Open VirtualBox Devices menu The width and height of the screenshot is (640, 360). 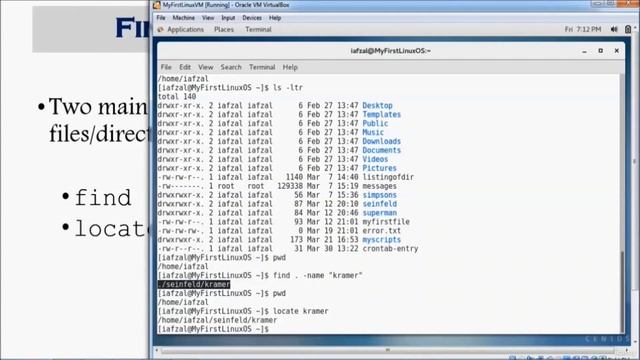click(x=252, y=18)
